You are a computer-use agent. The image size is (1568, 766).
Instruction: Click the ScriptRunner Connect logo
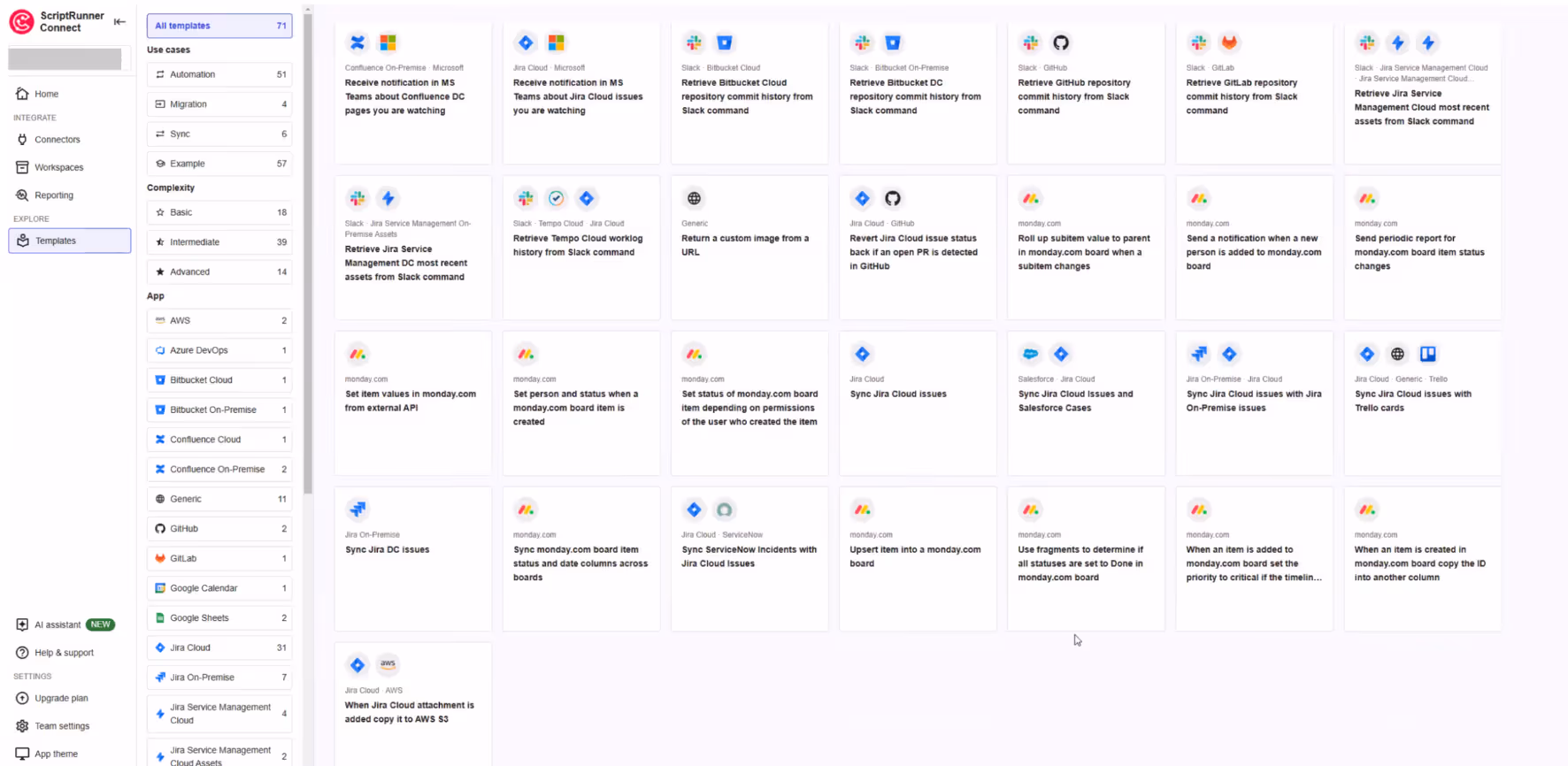click(x=21, y=21)
